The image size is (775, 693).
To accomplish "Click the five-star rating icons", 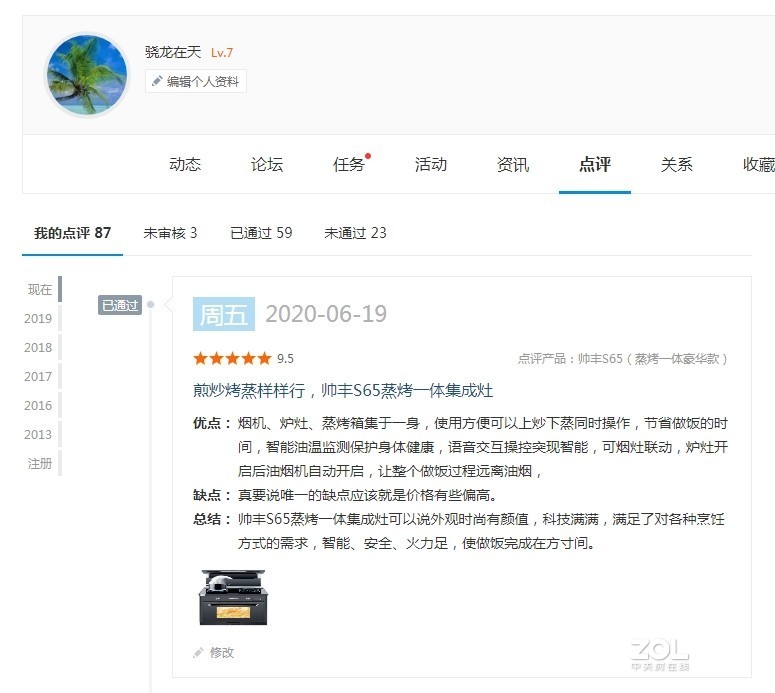I will pyautogui.click(x=232, y=358).
